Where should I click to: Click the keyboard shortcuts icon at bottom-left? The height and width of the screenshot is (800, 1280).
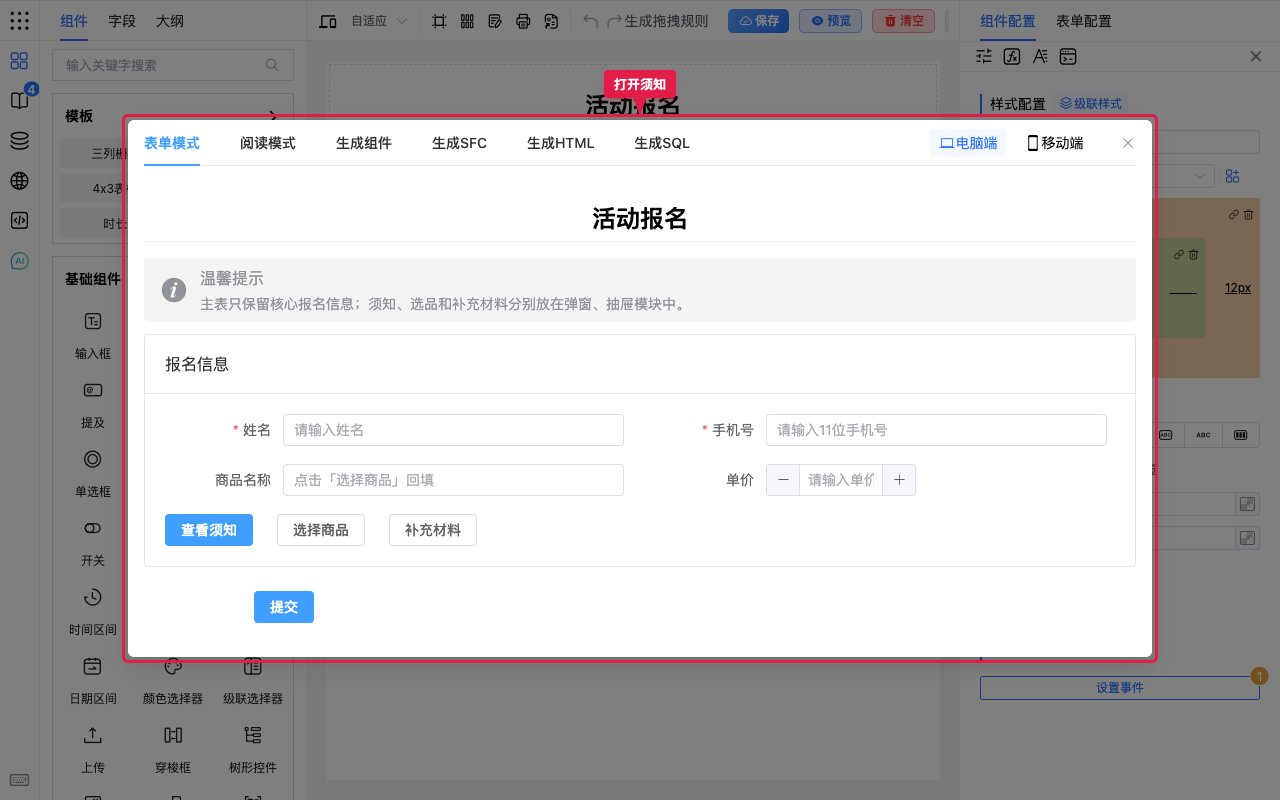pyautogui.click(x=19, y=780)
